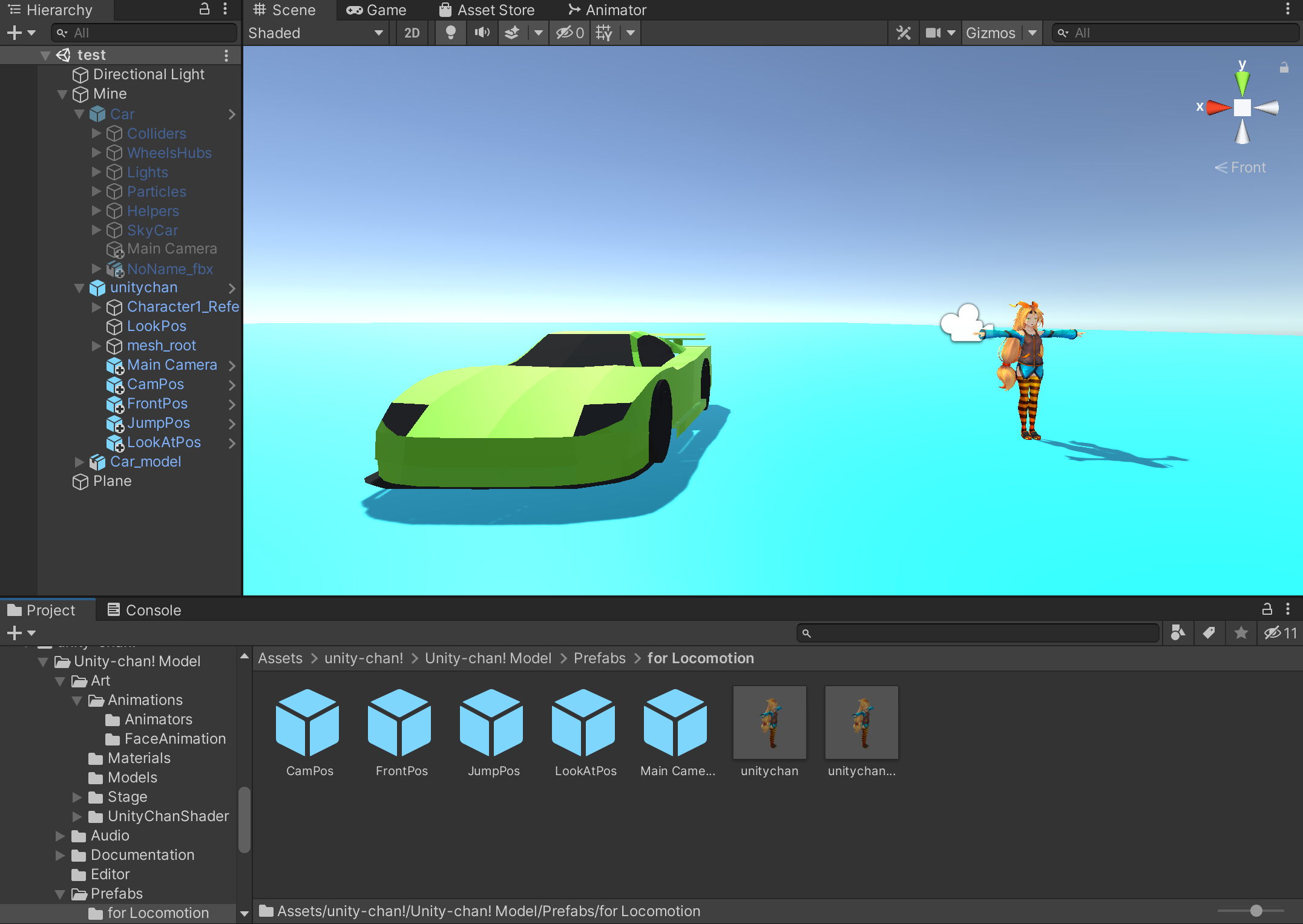Expand the Car_model hierarchy item
The width and height of the screenshot is (1303, 924).
click(79, 462)
